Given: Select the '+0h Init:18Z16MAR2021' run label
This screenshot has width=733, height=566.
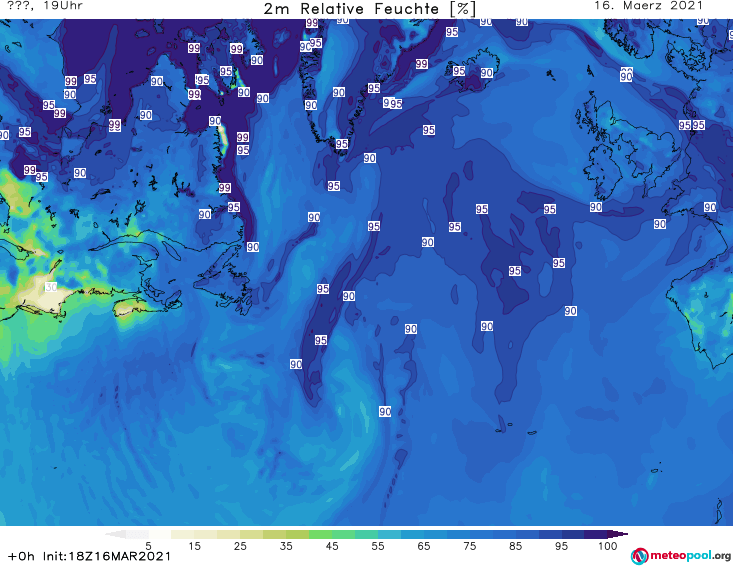Looking at the screenshot, I should pyautogui.click(x=89, y=556).
